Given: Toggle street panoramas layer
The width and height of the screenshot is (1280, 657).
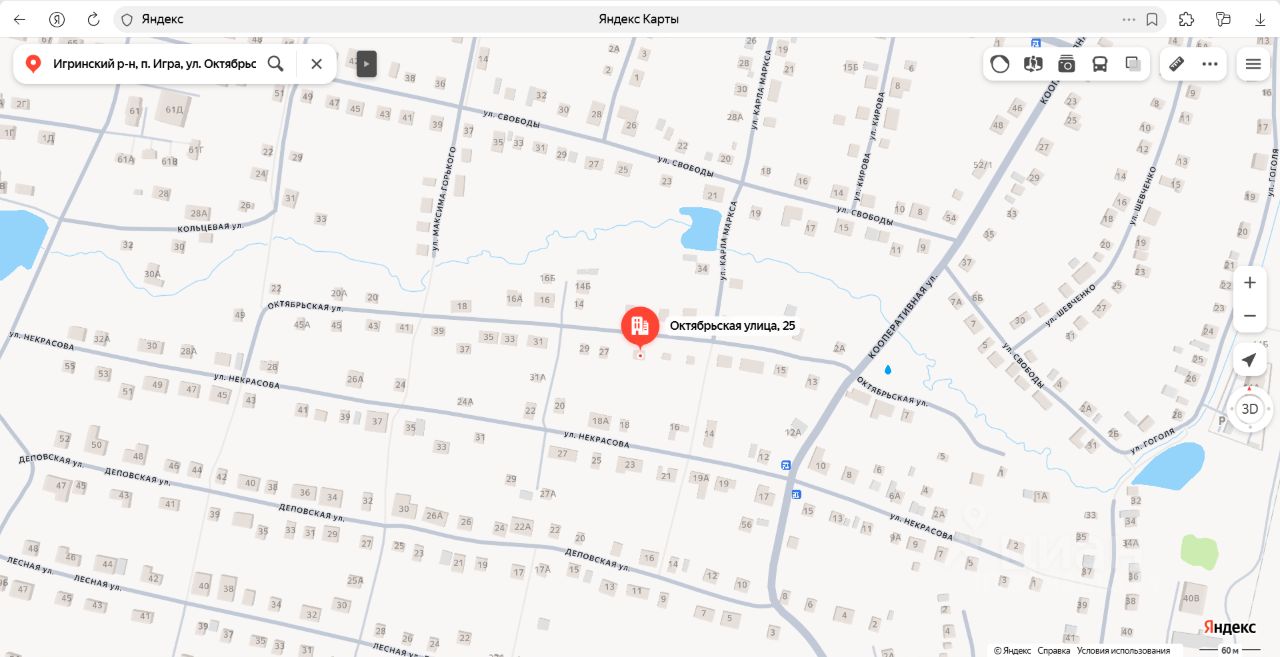Looking at the screenshot, I should tap(1033, 64).
